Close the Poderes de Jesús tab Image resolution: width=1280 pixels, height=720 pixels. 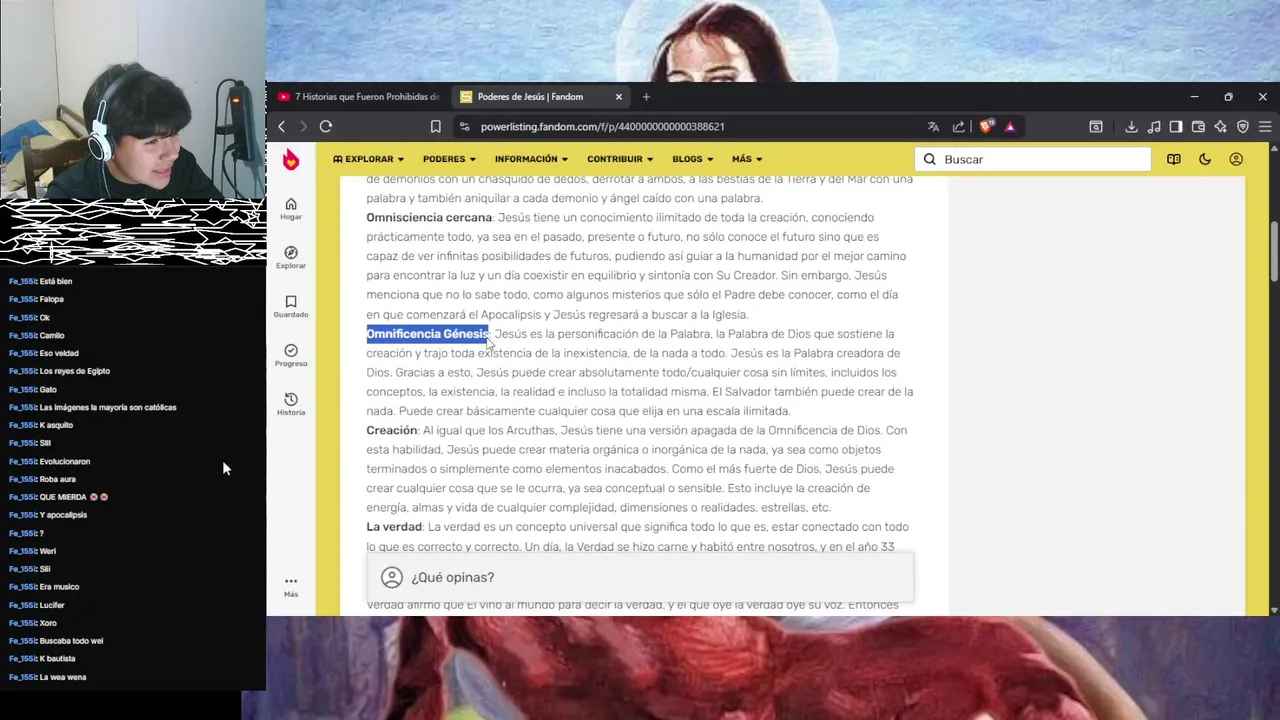619,97
